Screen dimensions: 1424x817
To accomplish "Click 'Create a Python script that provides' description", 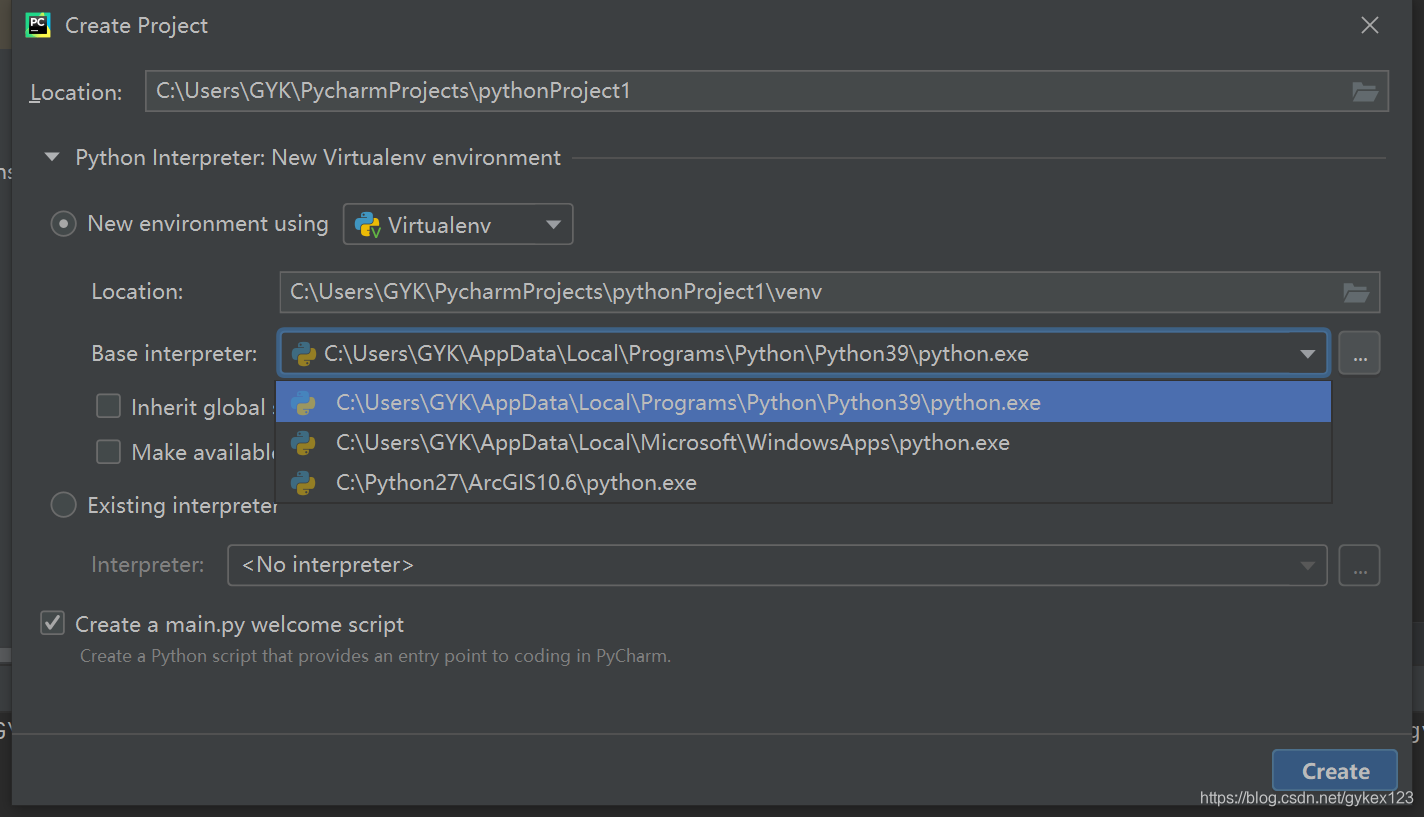I will click(375, 657).
